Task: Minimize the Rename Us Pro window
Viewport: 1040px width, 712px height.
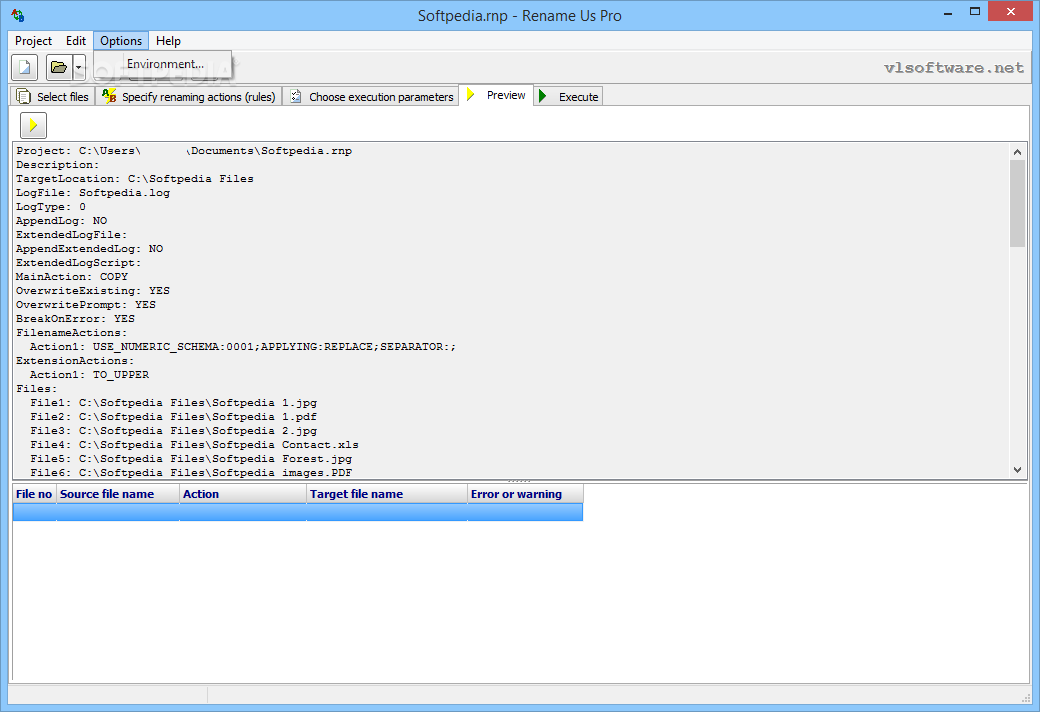Action: 948,13
